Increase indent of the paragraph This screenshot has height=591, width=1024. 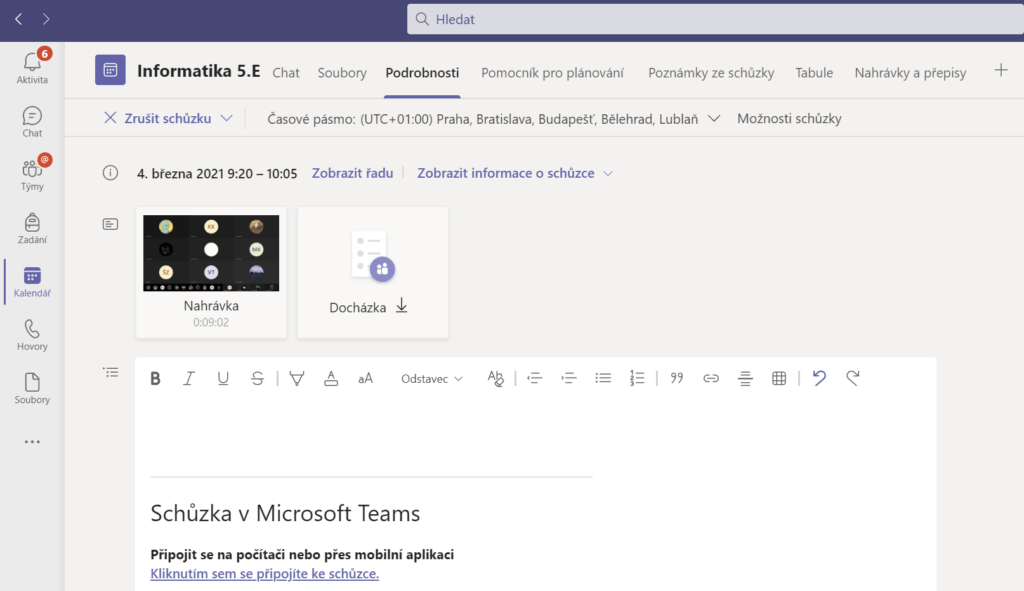pyautogui.click(x=569, y=378)
